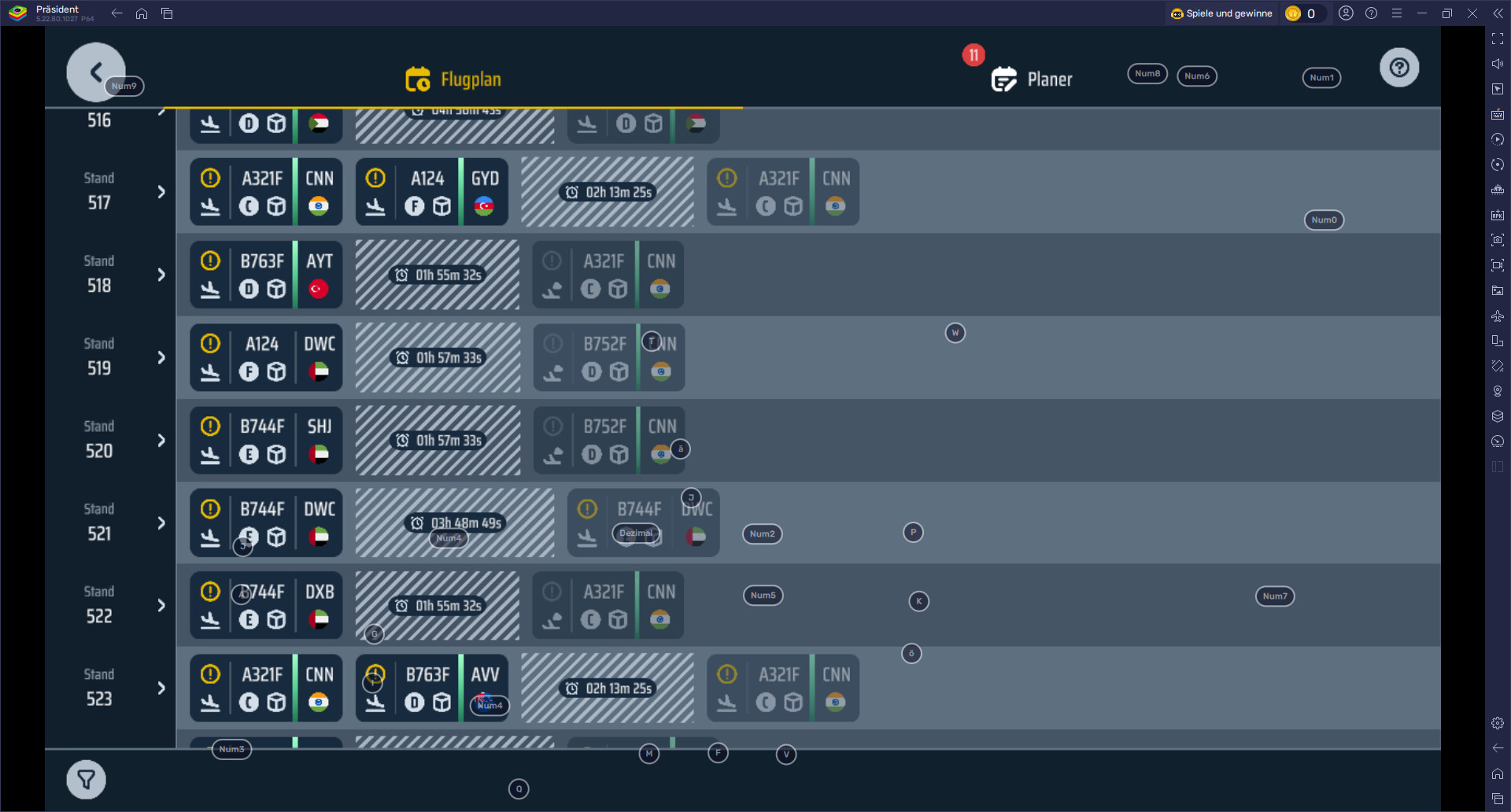The image size is (1511, 812).
Task: Open the BlueStacks account profile icon
Action: click(1346, 13)
